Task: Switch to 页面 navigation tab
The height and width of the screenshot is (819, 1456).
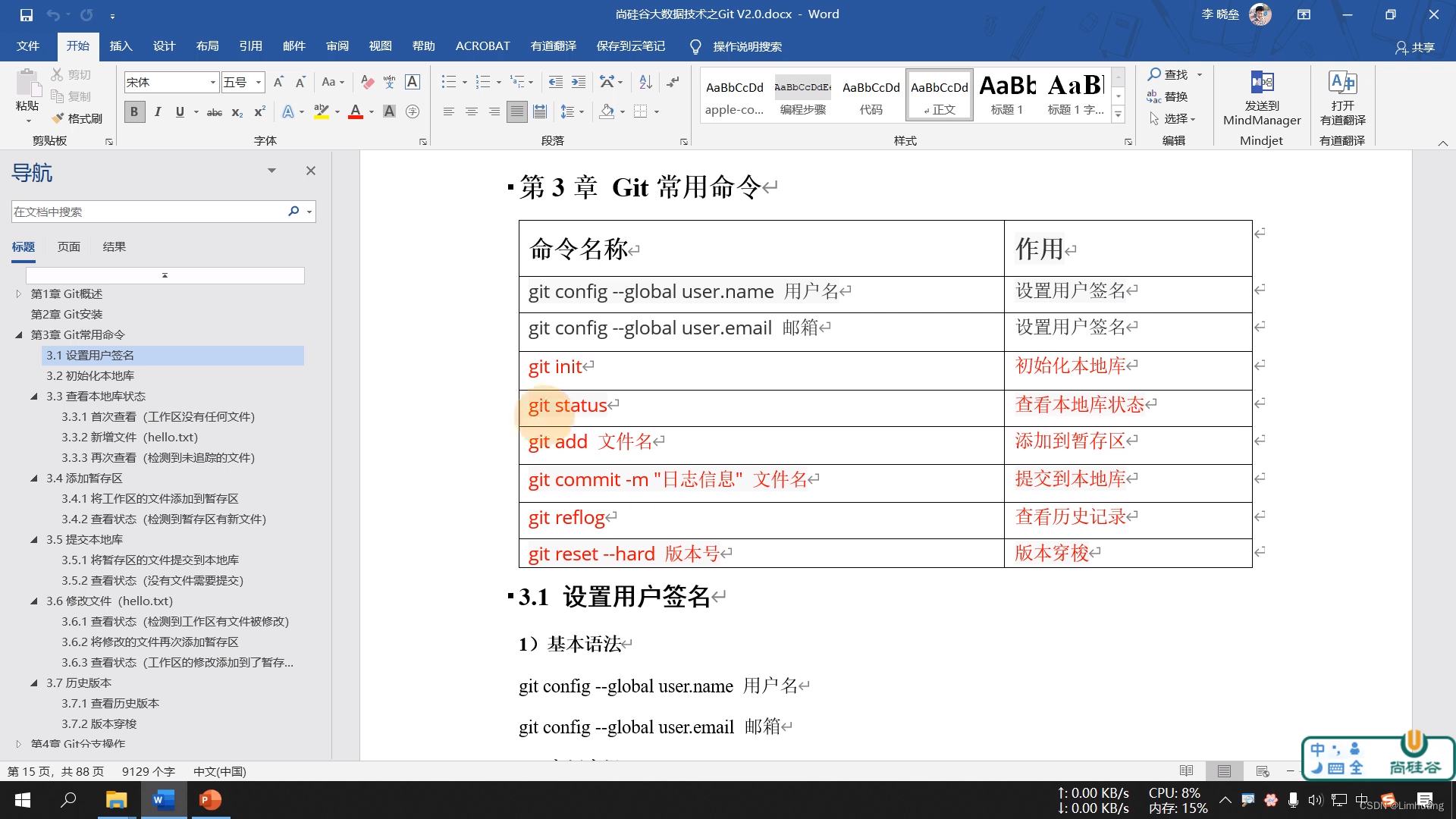Action: (x=68, y=246)
